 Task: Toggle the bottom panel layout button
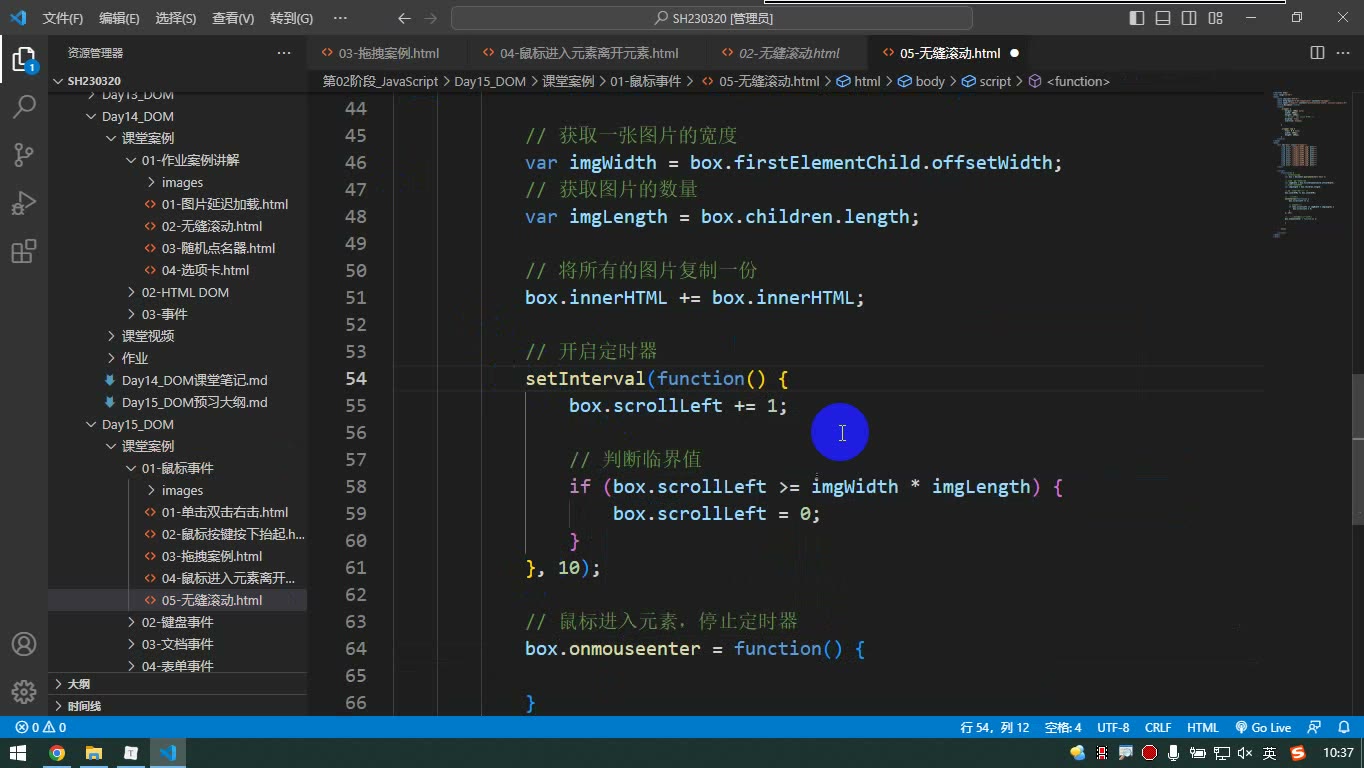(x=1163, y=18)
